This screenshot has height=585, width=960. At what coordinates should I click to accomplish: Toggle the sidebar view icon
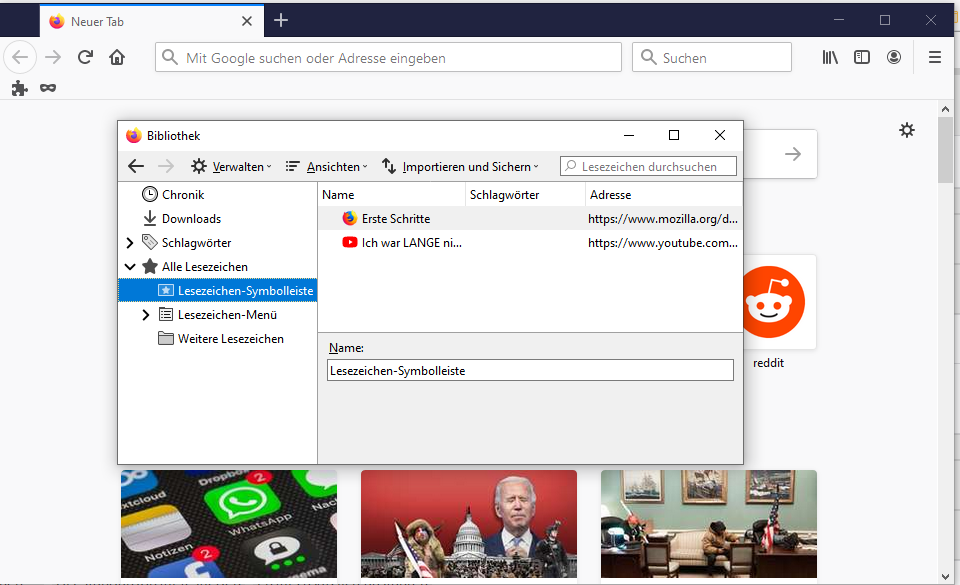[862, 58]
